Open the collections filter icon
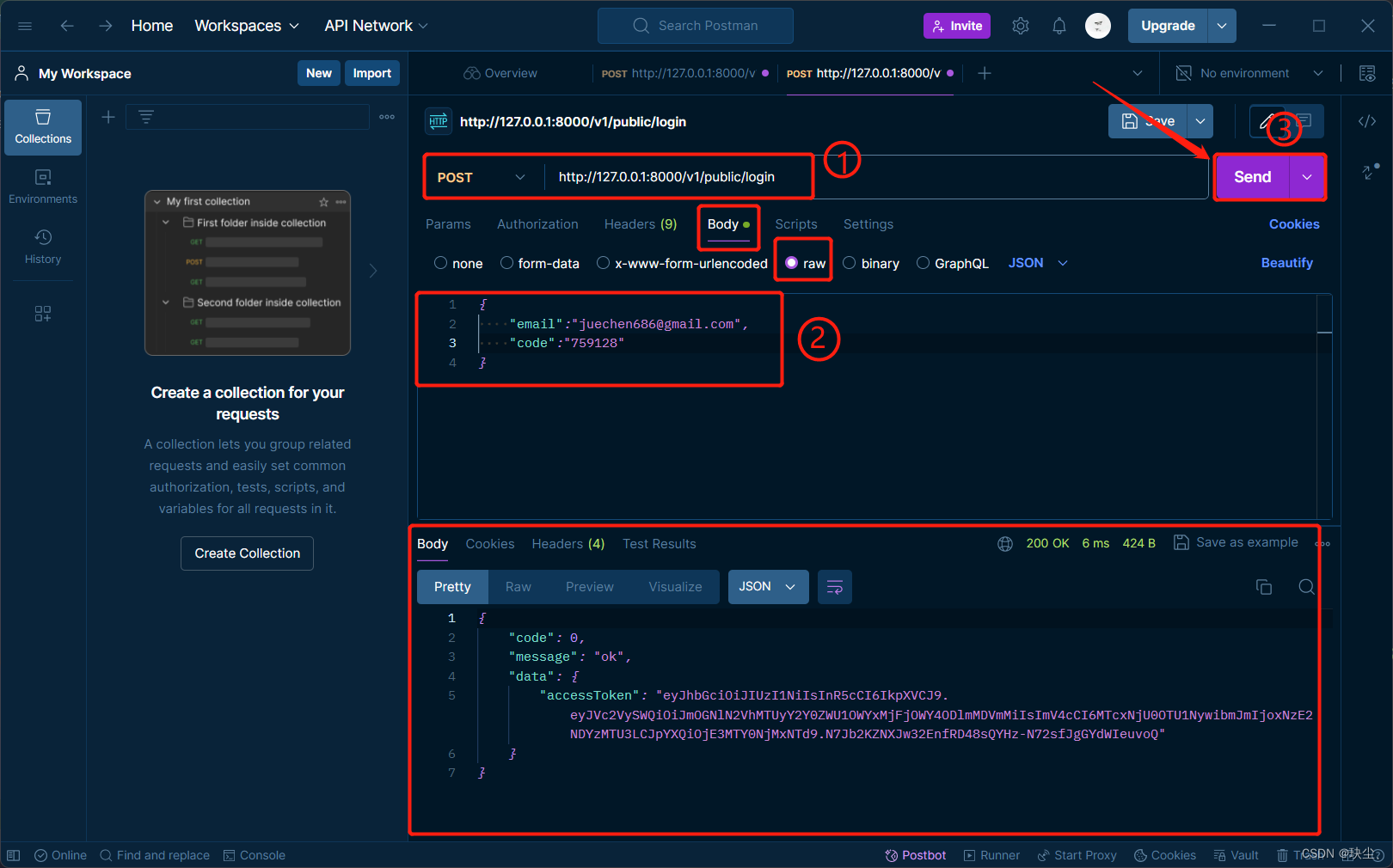1393x868 pixels. [x=146, y=117]
